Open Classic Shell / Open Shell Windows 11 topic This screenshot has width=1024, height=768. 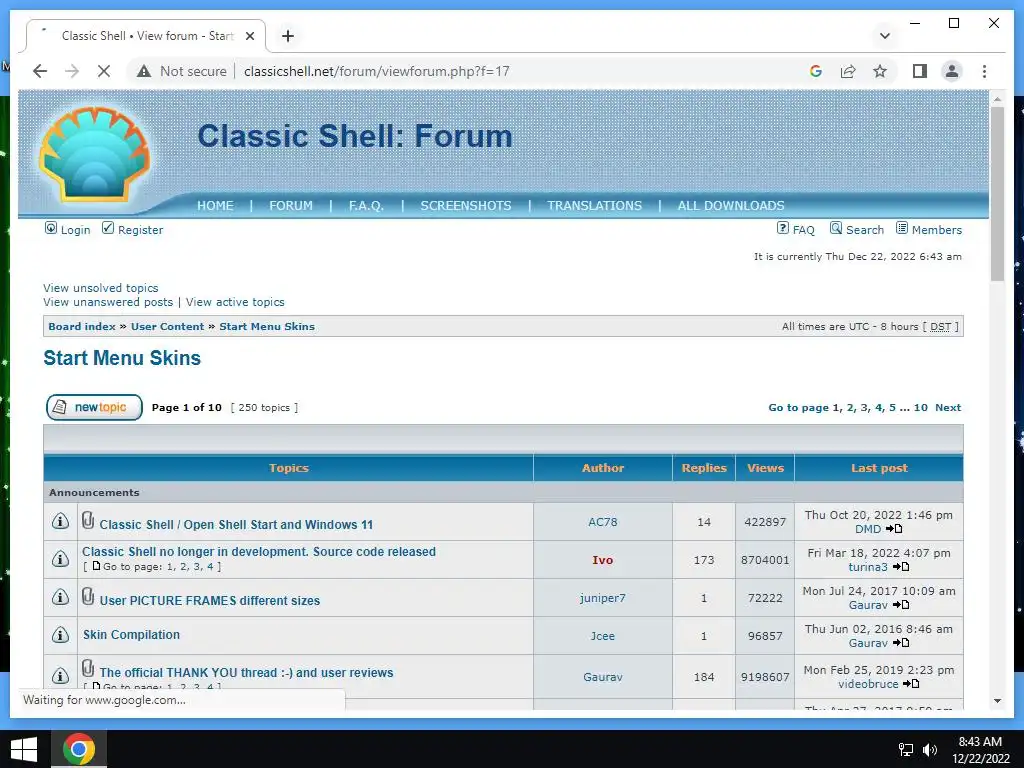[236, 524]
